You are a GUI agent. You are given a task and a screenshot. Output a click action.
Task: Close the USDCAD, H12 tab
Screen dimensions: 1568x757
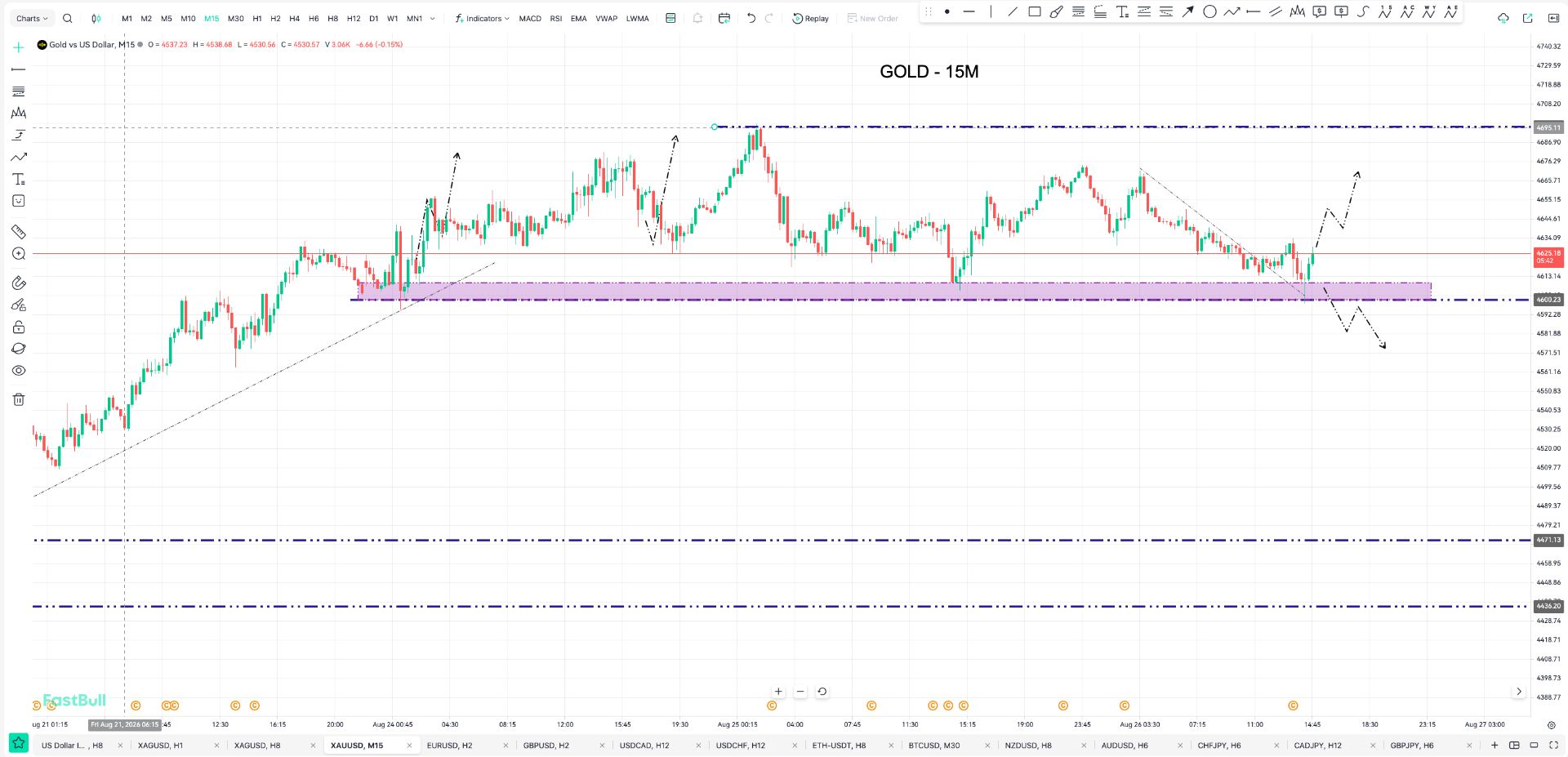698,745
